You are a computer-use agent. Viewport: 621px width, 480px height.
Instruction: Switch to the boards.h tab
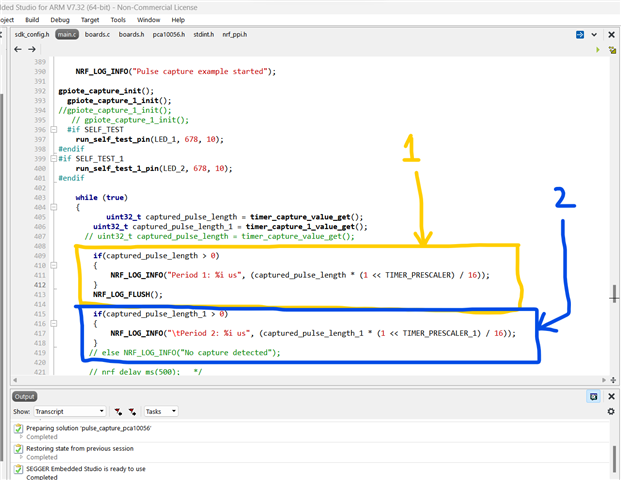point(131,34)
